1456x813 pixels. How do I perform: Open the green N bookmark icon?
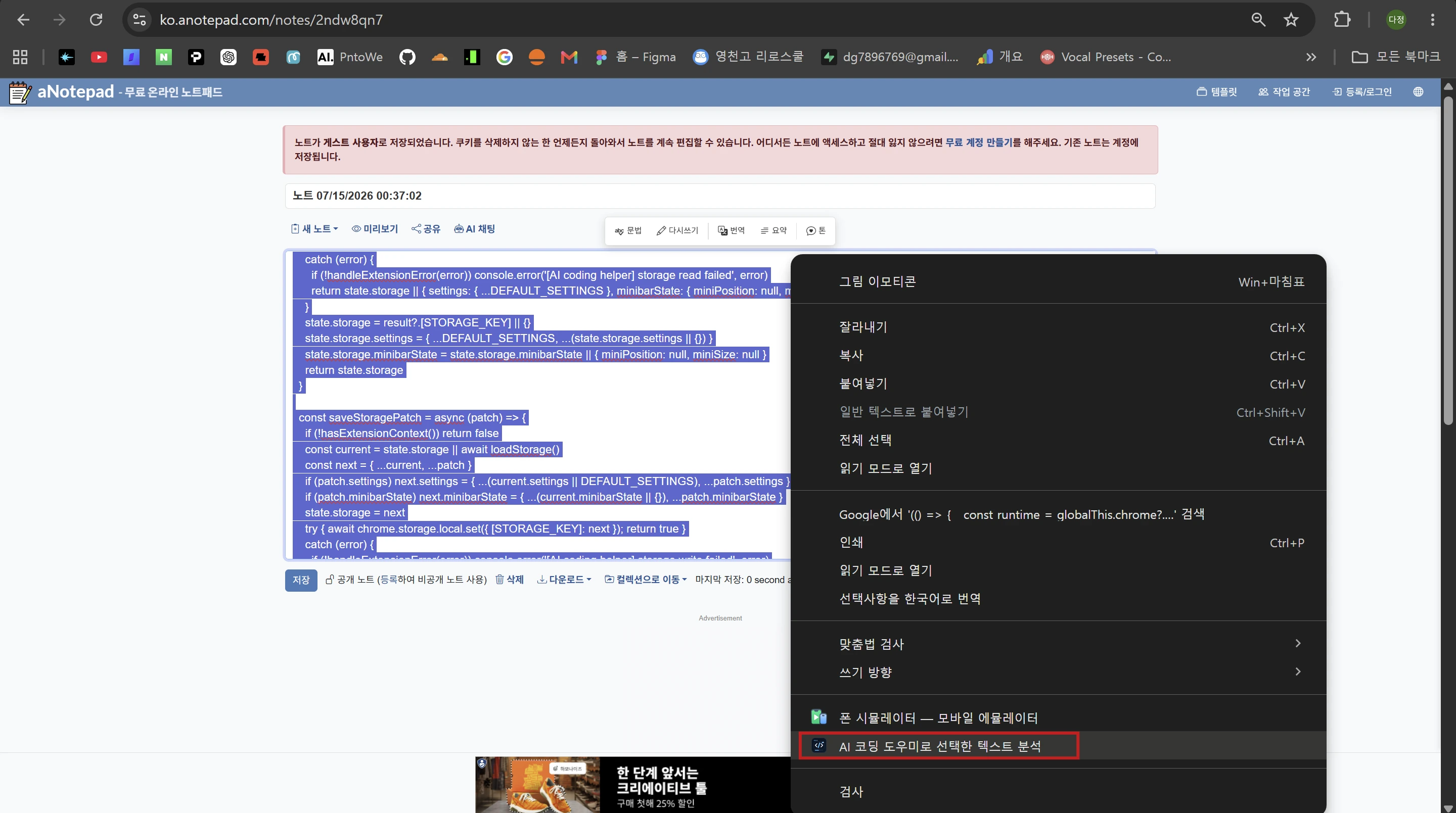(163, 57)
